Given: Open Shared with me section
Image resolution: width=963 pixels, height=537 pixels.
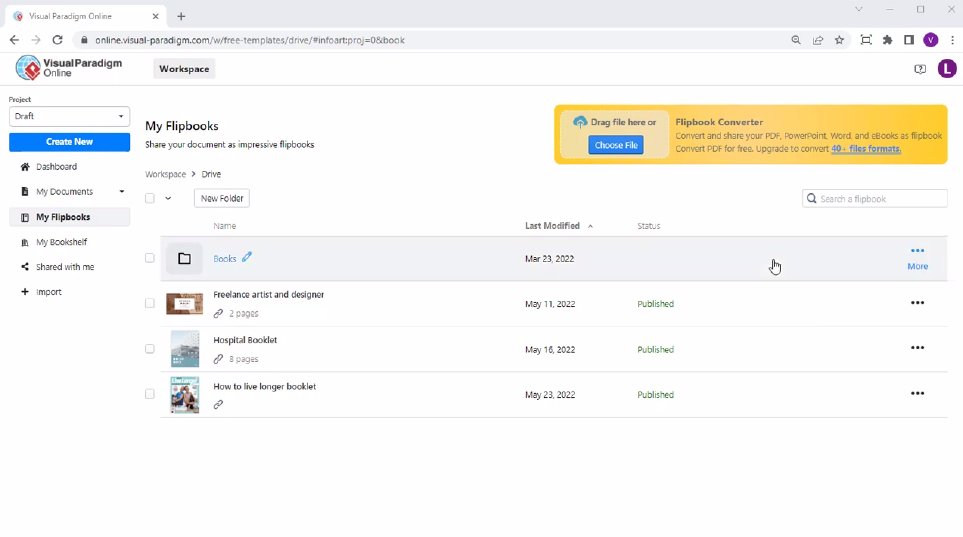Looking at the screenshot, I should click(x=65, y=267).
